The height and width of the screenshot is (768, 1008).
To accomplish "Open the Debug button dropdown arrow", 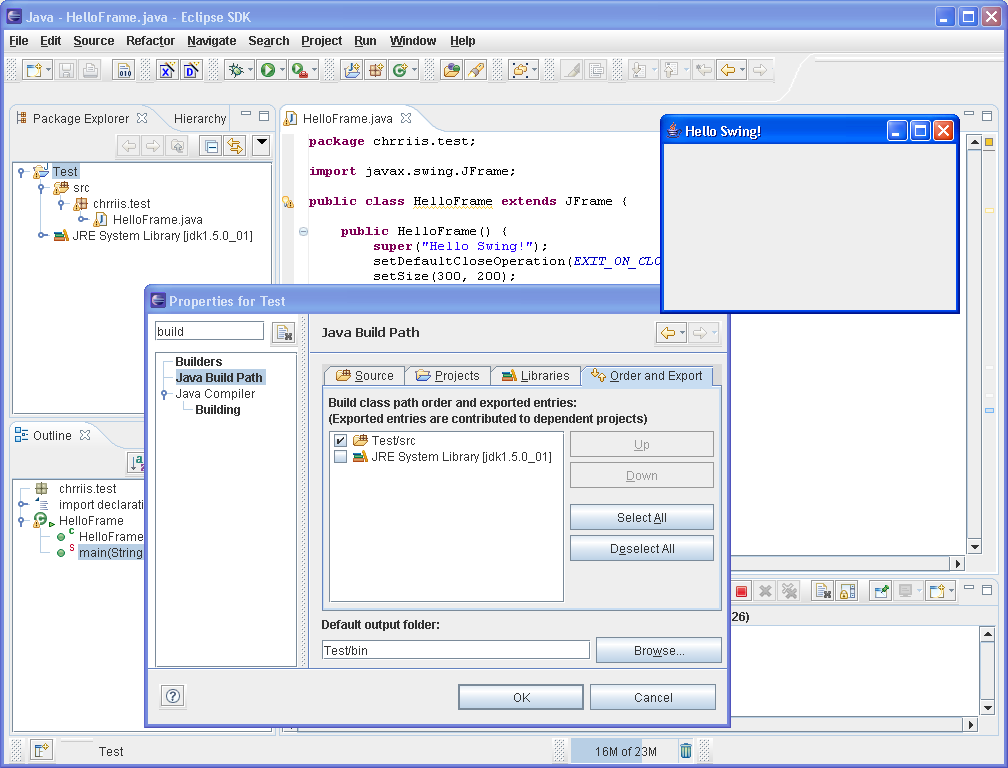I will (x=251, y=69).
